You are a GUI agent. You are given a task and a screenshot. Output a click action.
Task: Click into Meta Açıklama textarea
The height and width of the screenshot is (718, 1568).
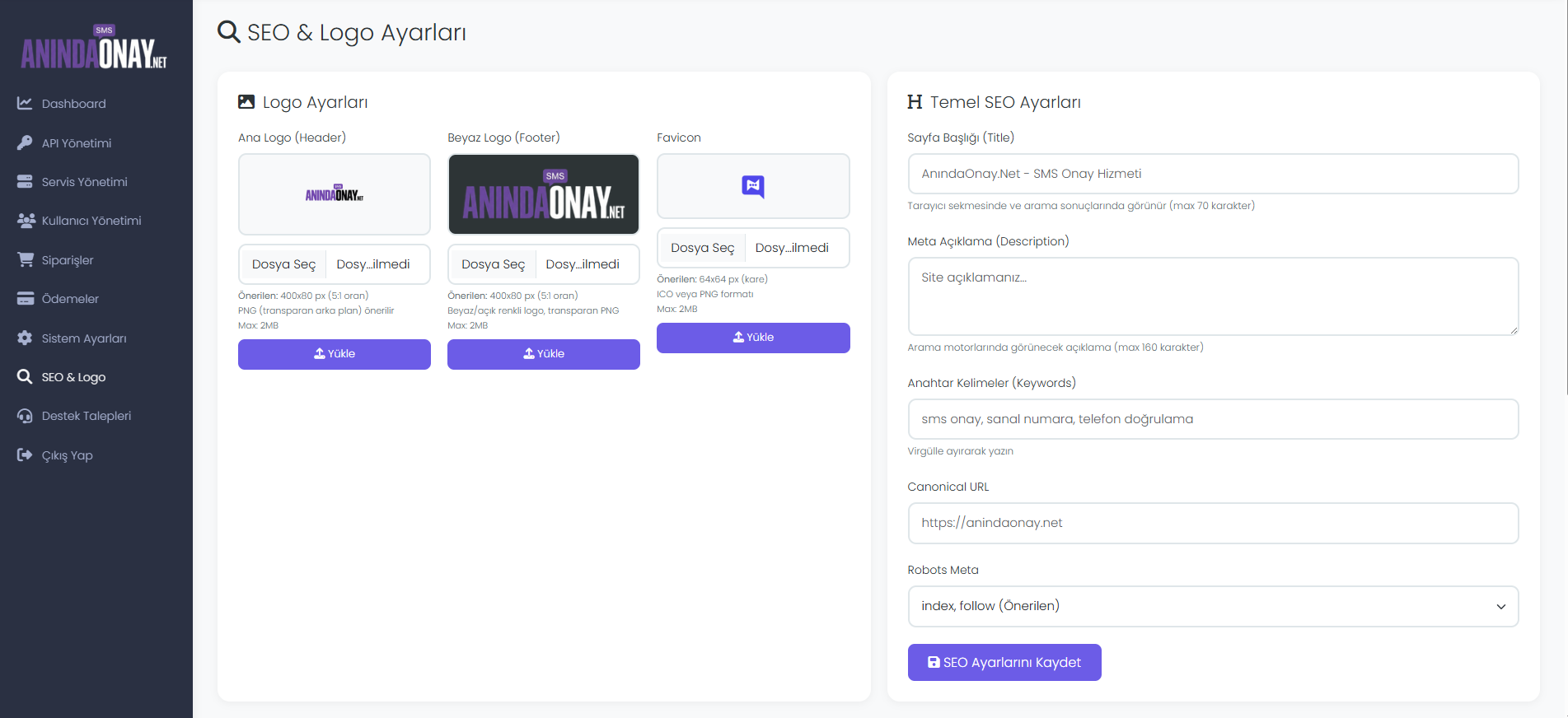(1213, 296)
